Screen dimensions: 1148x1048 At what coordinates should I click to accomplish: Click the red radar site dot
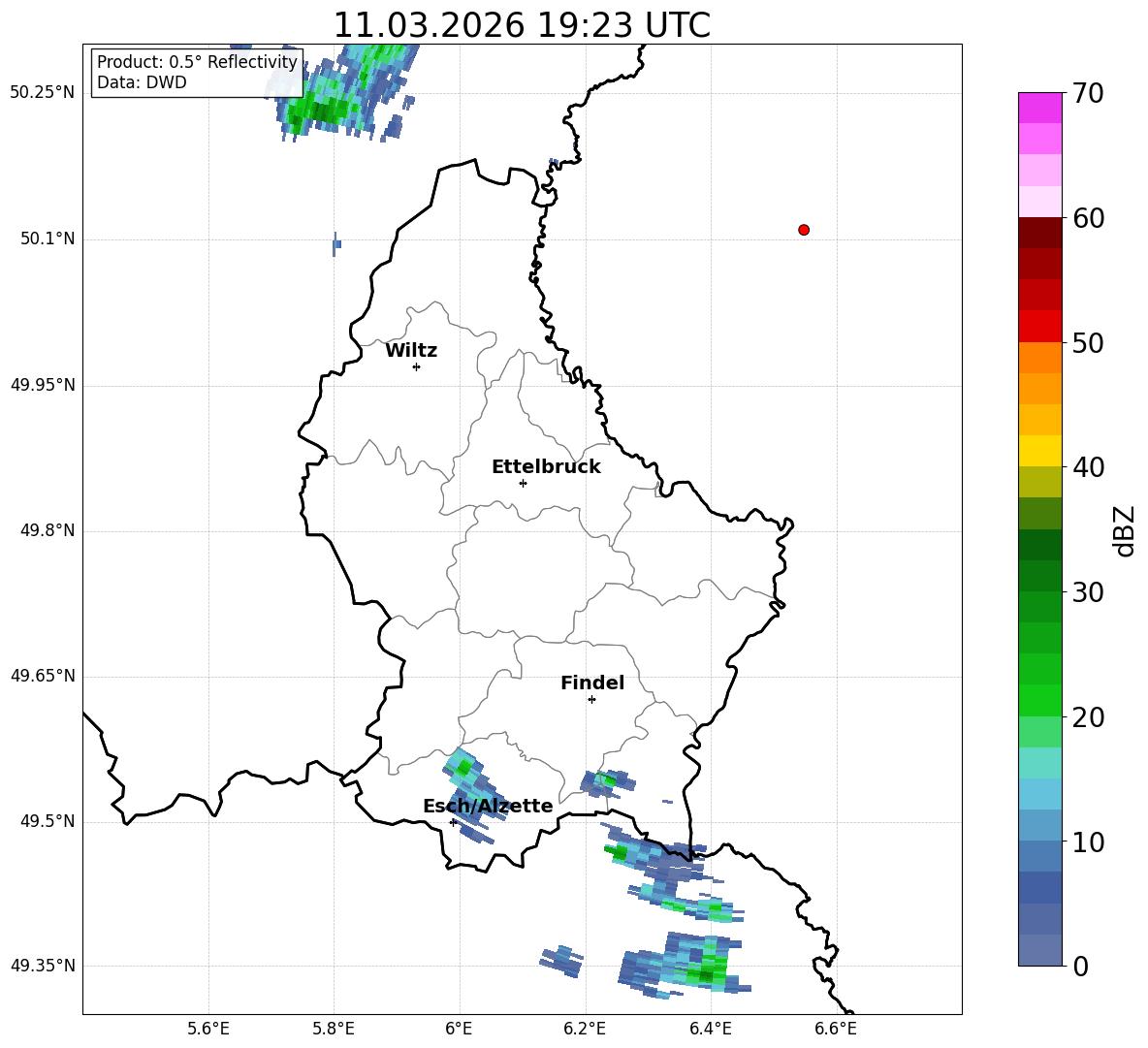804,230
